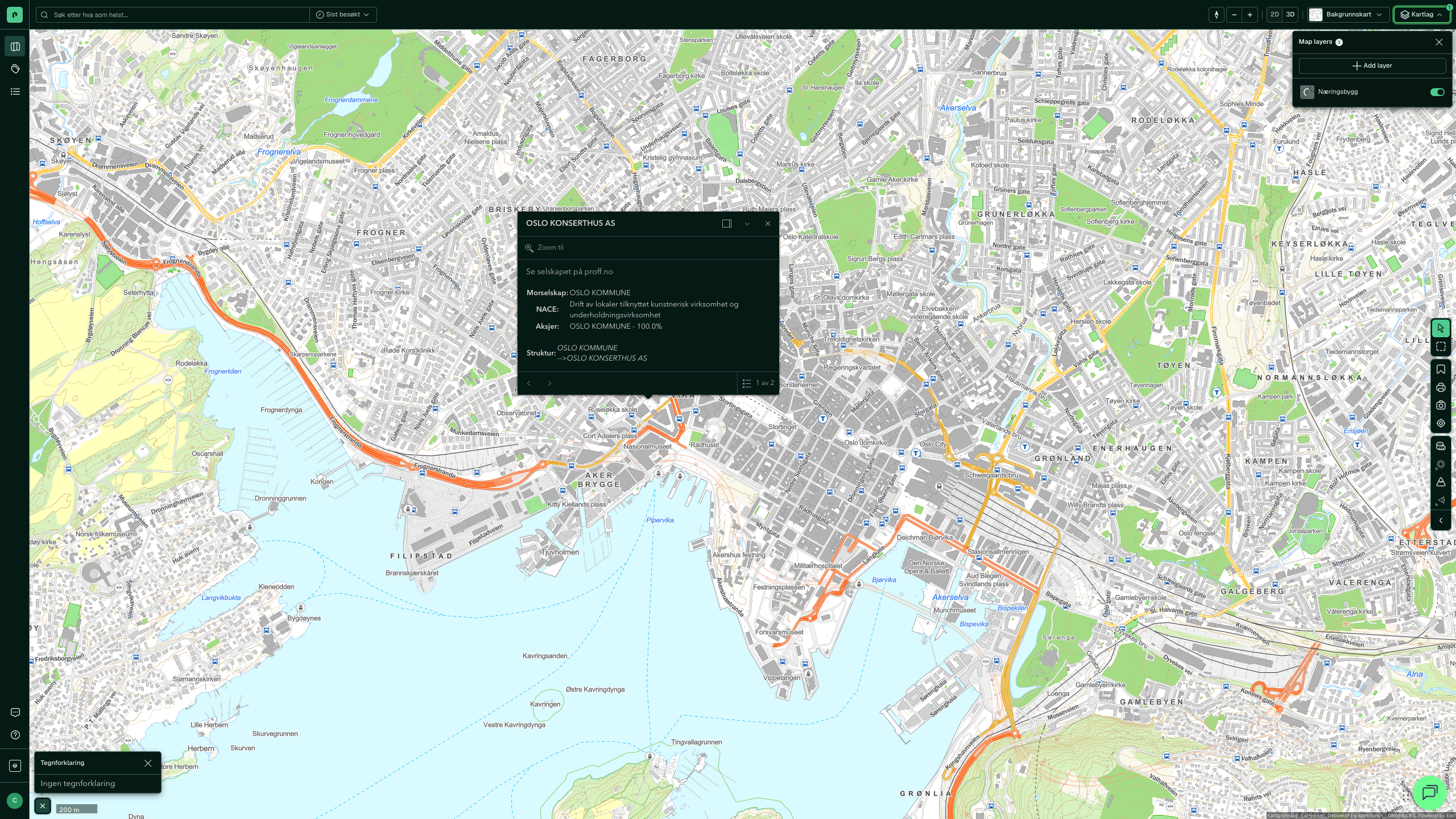Go to next feature in popup
This screenshot has height=819, width=1456.
549,383
